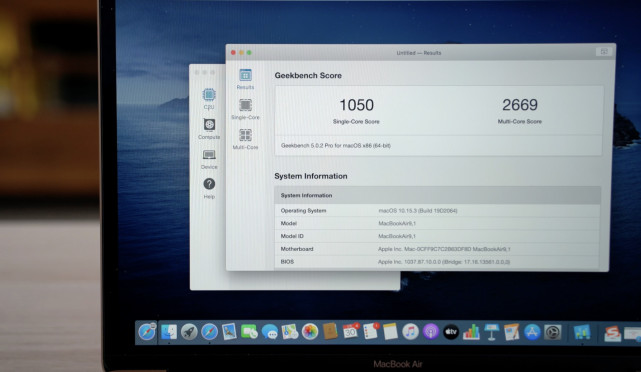Select the Motherboard row value Apple Inc. Mac-0CFF9C7C2B63DF8D
This screenshot has height=372, width=641.
[444, 249]
